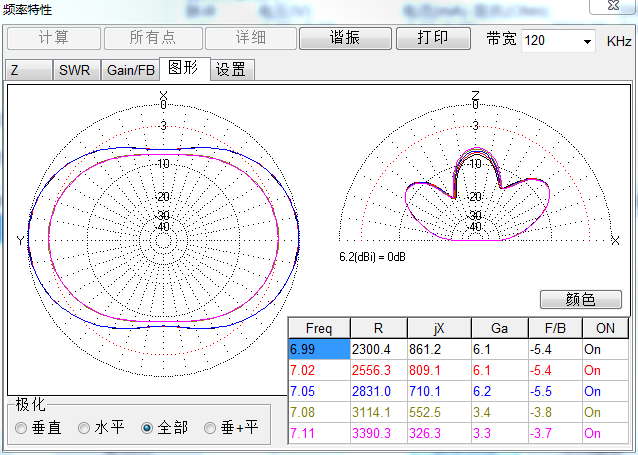638x455 pixels.
Task: Toggle the On cell in the 7.08 row
Action: pyautogui.click(x=605, y=412)
